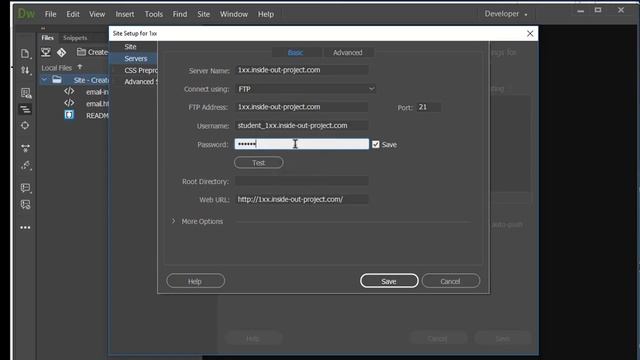Screen dimensions: 640x360
Task: Open the Connect using FTP dropdown
Action: click(305, 89)
